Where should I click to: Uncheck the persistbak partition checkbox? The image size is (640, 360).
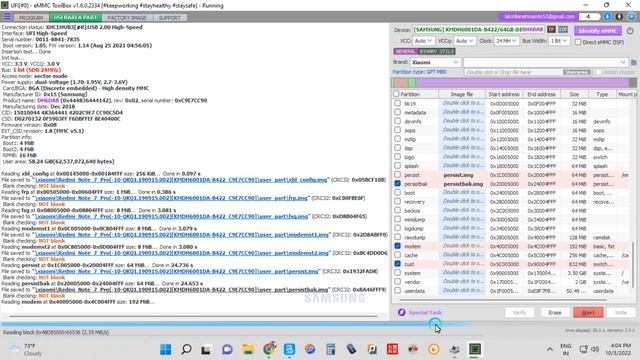click(x=398, y=184)
